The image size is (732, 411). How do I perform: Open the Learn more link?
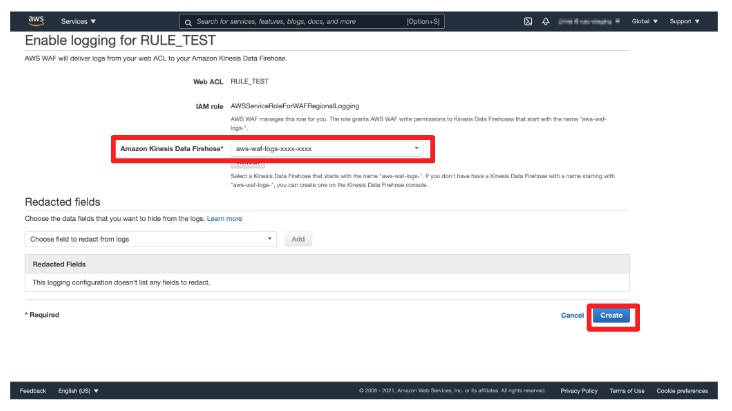point(224,218)
